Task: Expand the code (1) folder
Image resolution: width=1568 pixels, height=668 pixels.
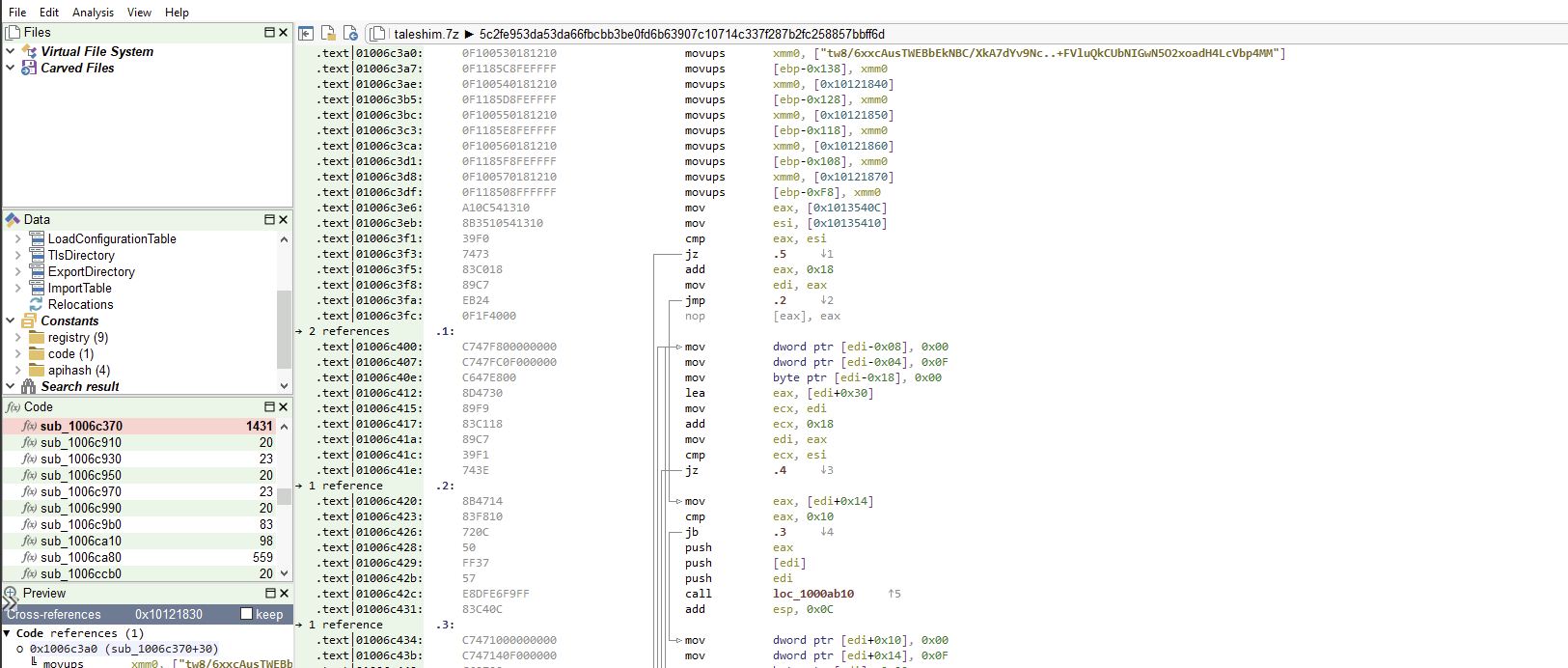Action: pos(18,353)
